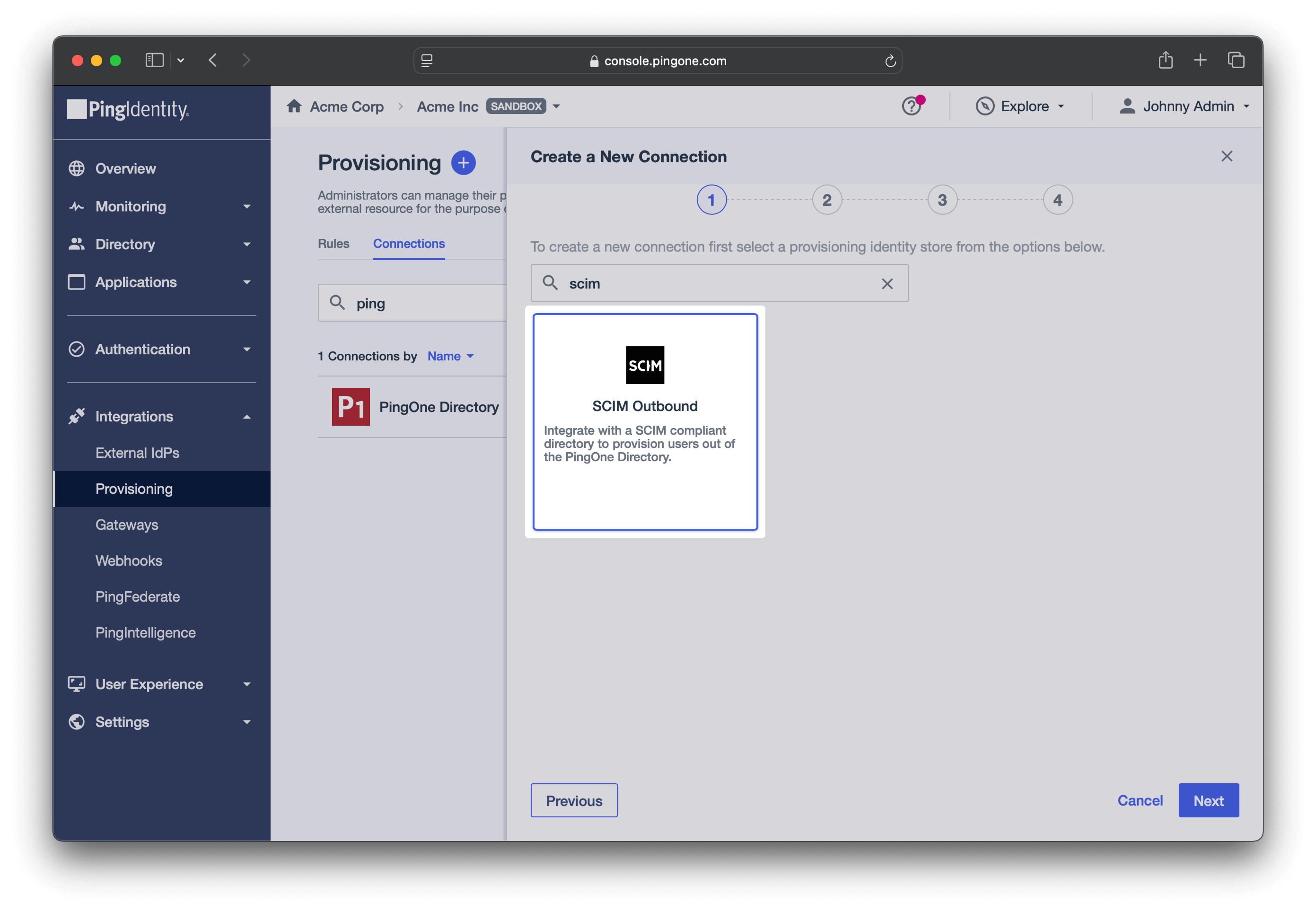Reload the page in Safari

(x=890, y=61)
